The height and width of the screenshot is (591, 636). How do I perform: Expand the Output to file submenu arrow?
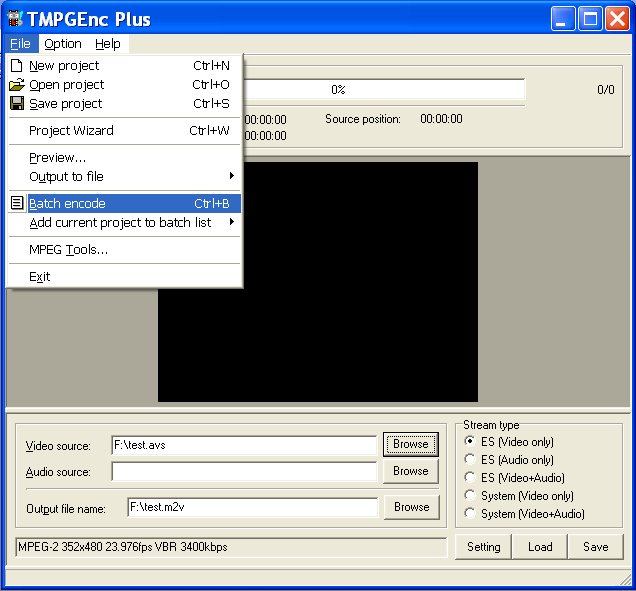[232, 176]
